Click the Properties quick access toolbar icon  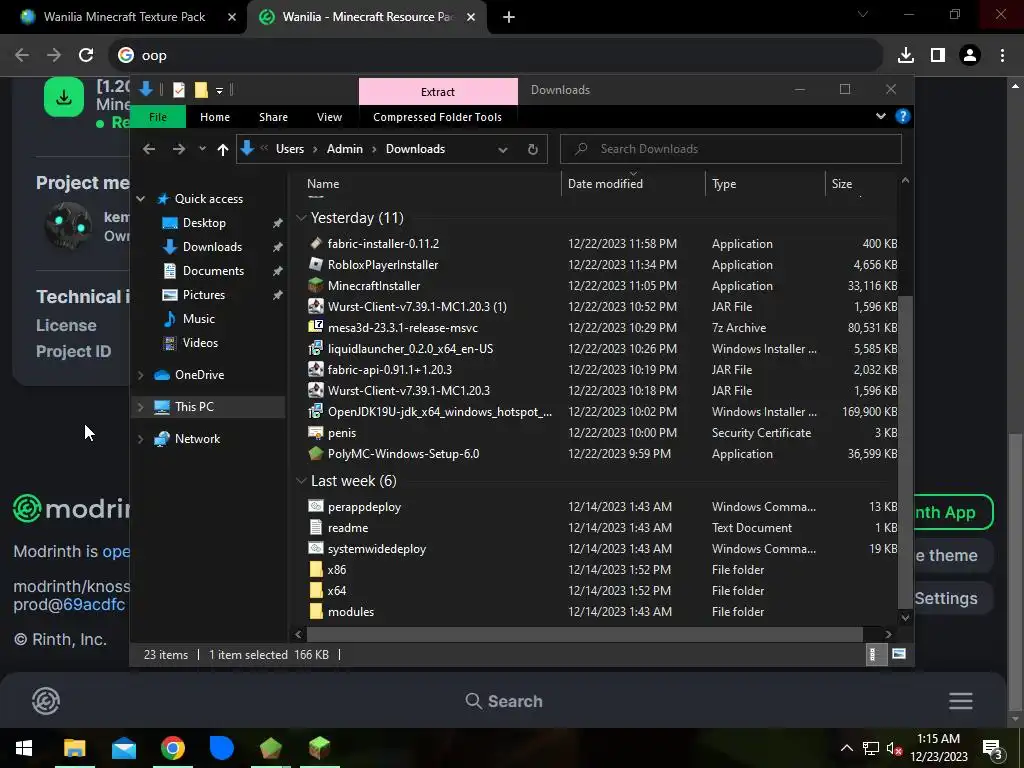(x=179, y=90)
